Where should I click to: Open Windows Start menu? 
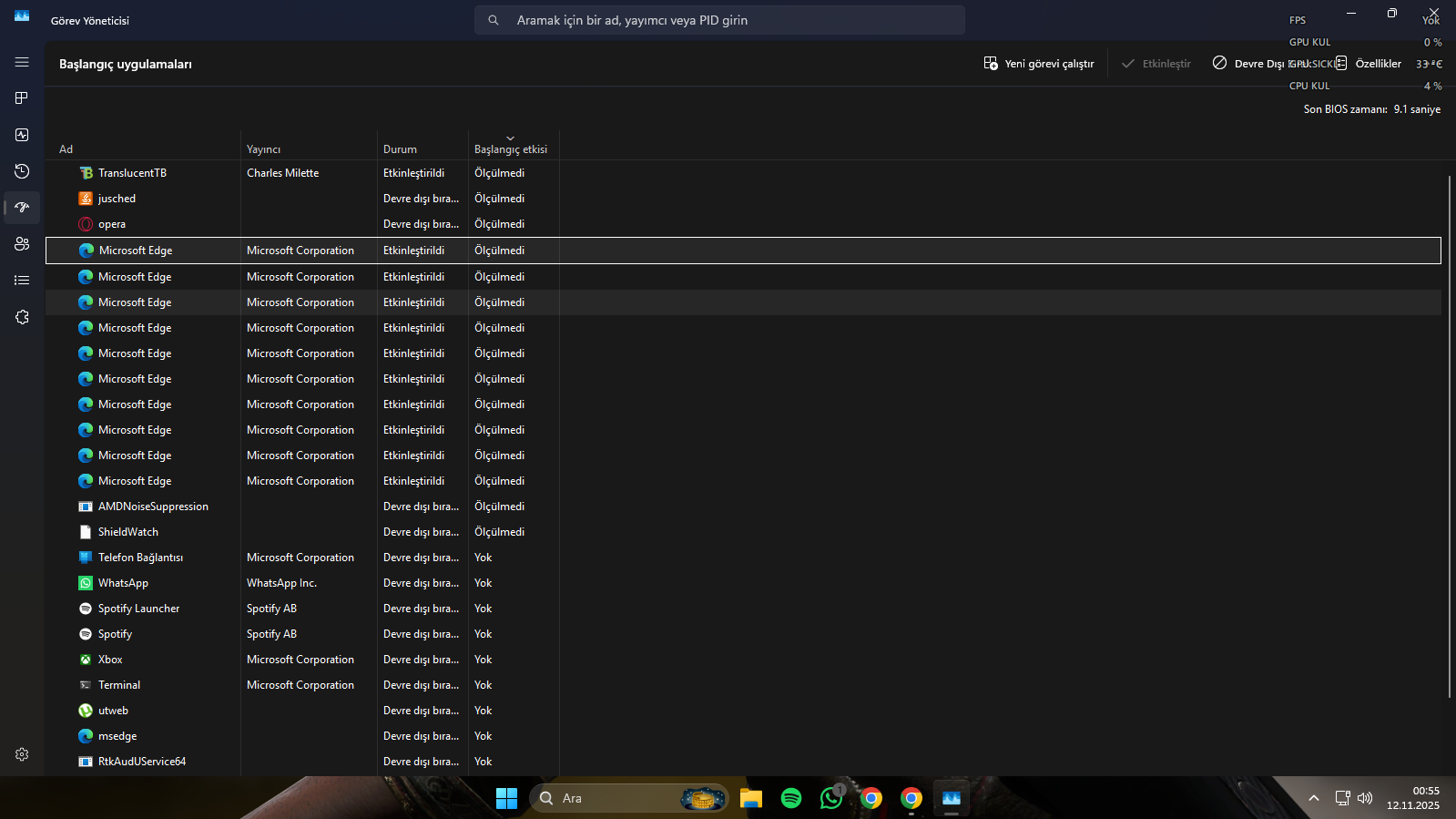[506, 798]
